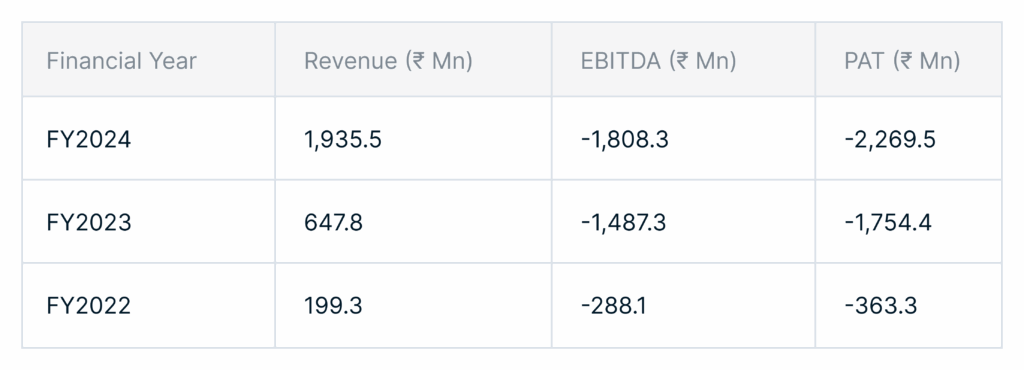
Task: Click the FY2024 revenue value 1,935.5
Action: [x=343, y=140]
